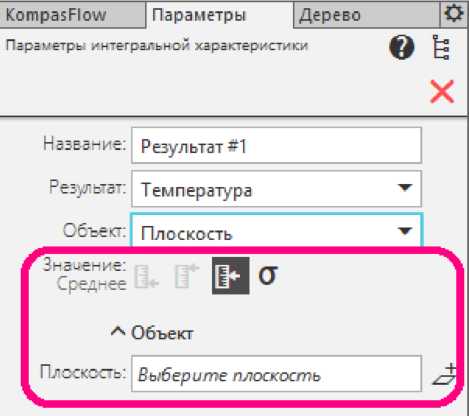Cancel with the red X icon
Image resolution: width=469 pixels, height=416 pixels.
tap(442, 91)
